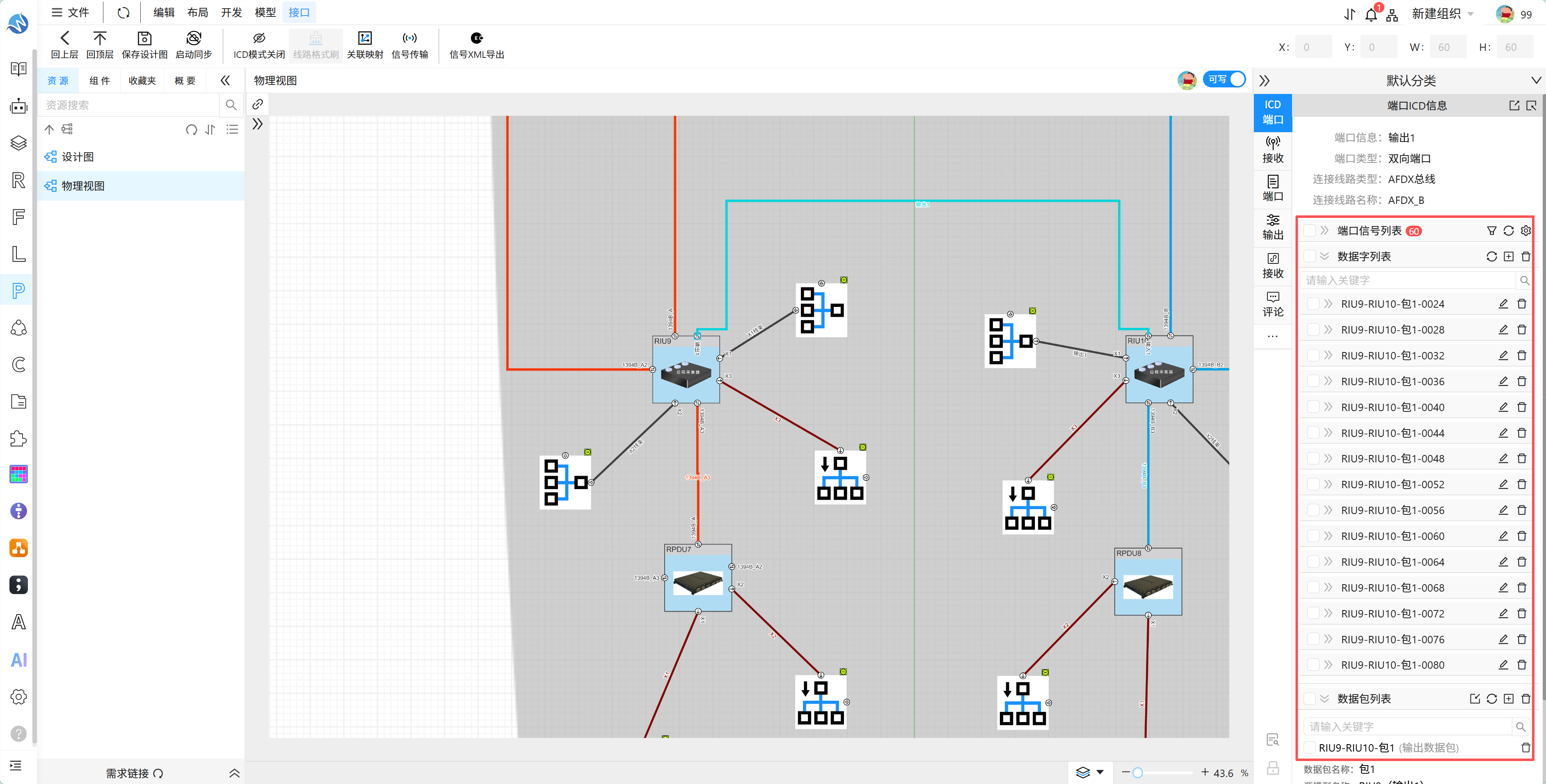The width and height of the screenshot is (1546, 784).
Task: Click the resource search magnifier icon
Action: pyautogui.click(x=231, y=105)
